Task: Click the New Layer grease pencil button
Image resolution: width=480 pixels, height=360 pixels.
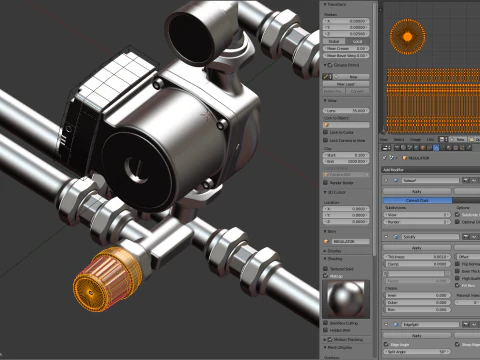Action: click(x=346, y=84)
